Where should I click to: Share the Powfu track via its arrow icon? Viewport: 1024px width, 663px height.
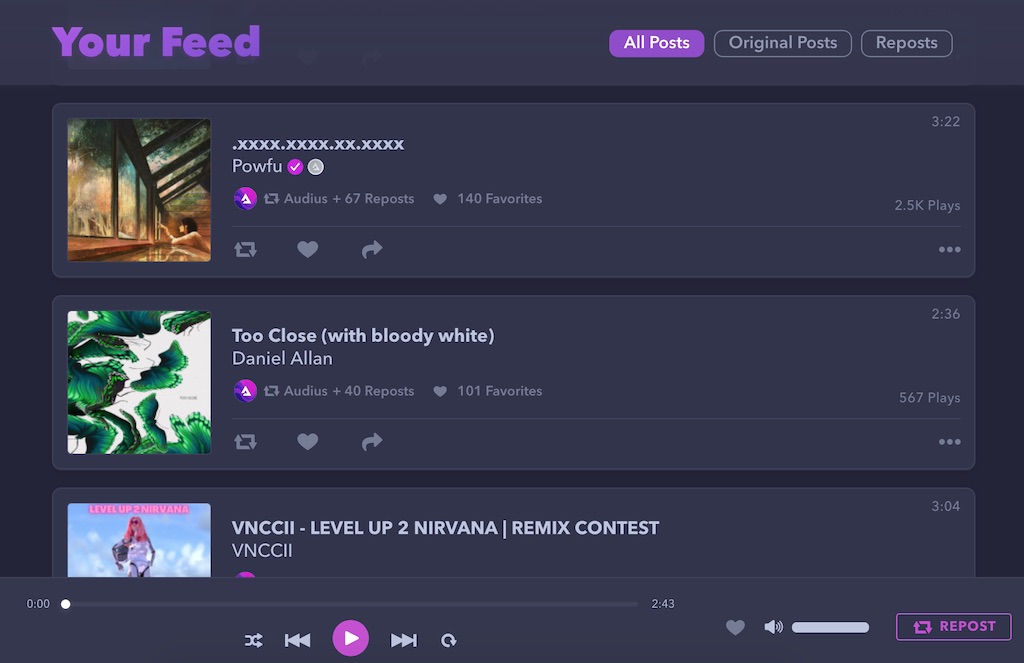tap(372, 249)
